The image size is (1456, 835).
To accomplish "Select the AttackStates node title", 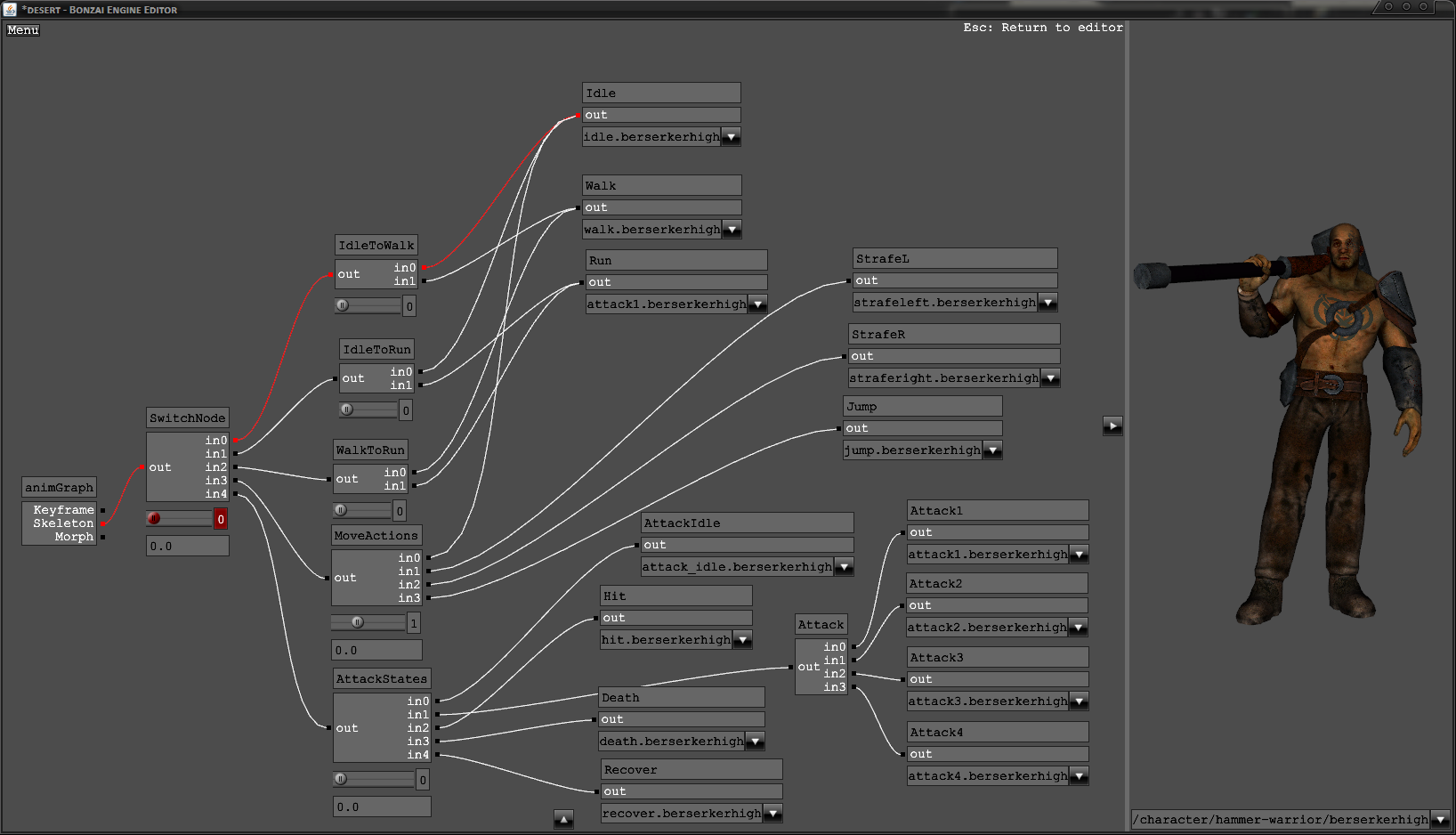I will tap(382, 679).
